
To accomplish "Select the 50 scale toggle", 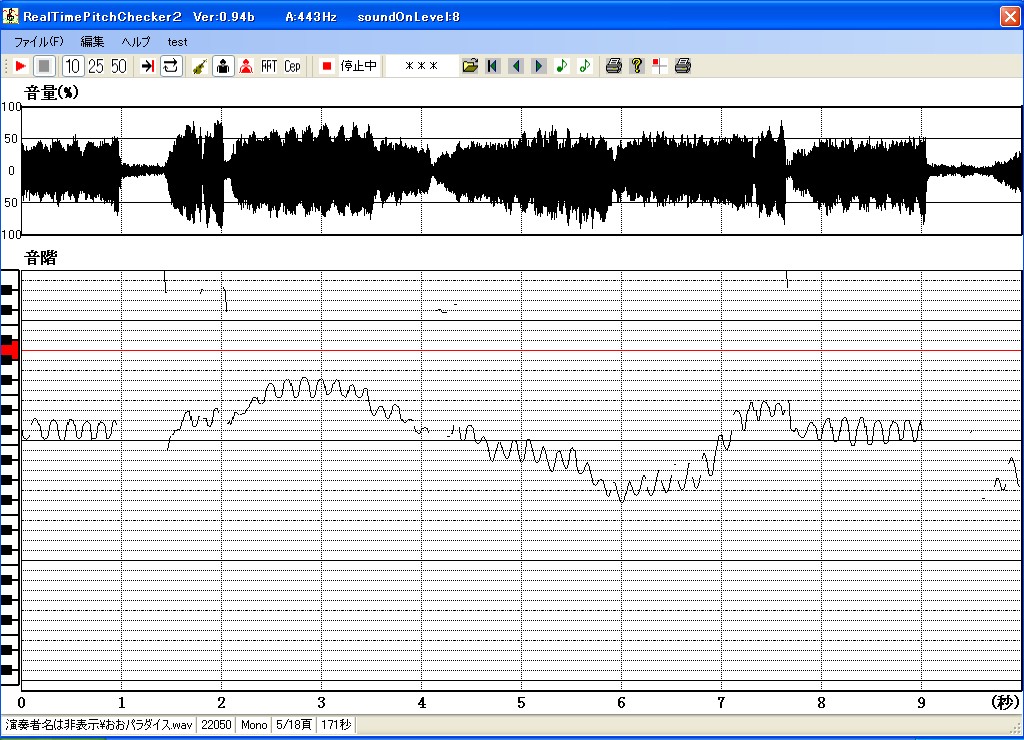I will [118, 66].
